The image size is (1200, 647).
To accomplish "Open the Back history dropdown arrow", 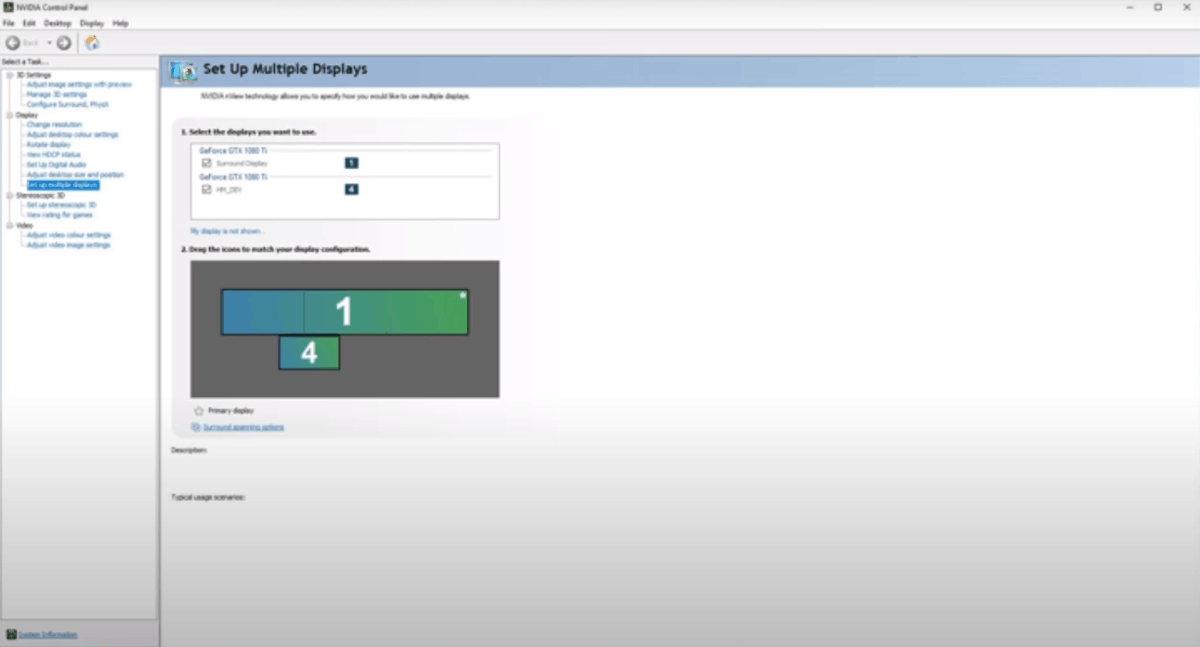I will click(x=49, y=43).
